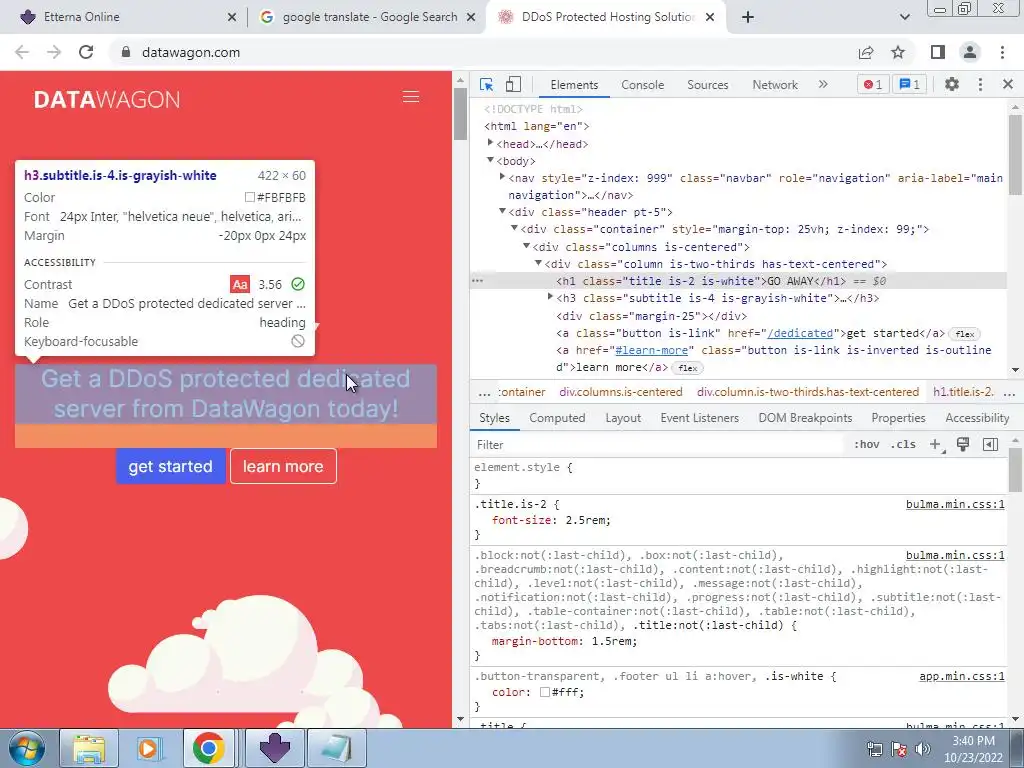Switch to google translate search tab

point(370,17)
